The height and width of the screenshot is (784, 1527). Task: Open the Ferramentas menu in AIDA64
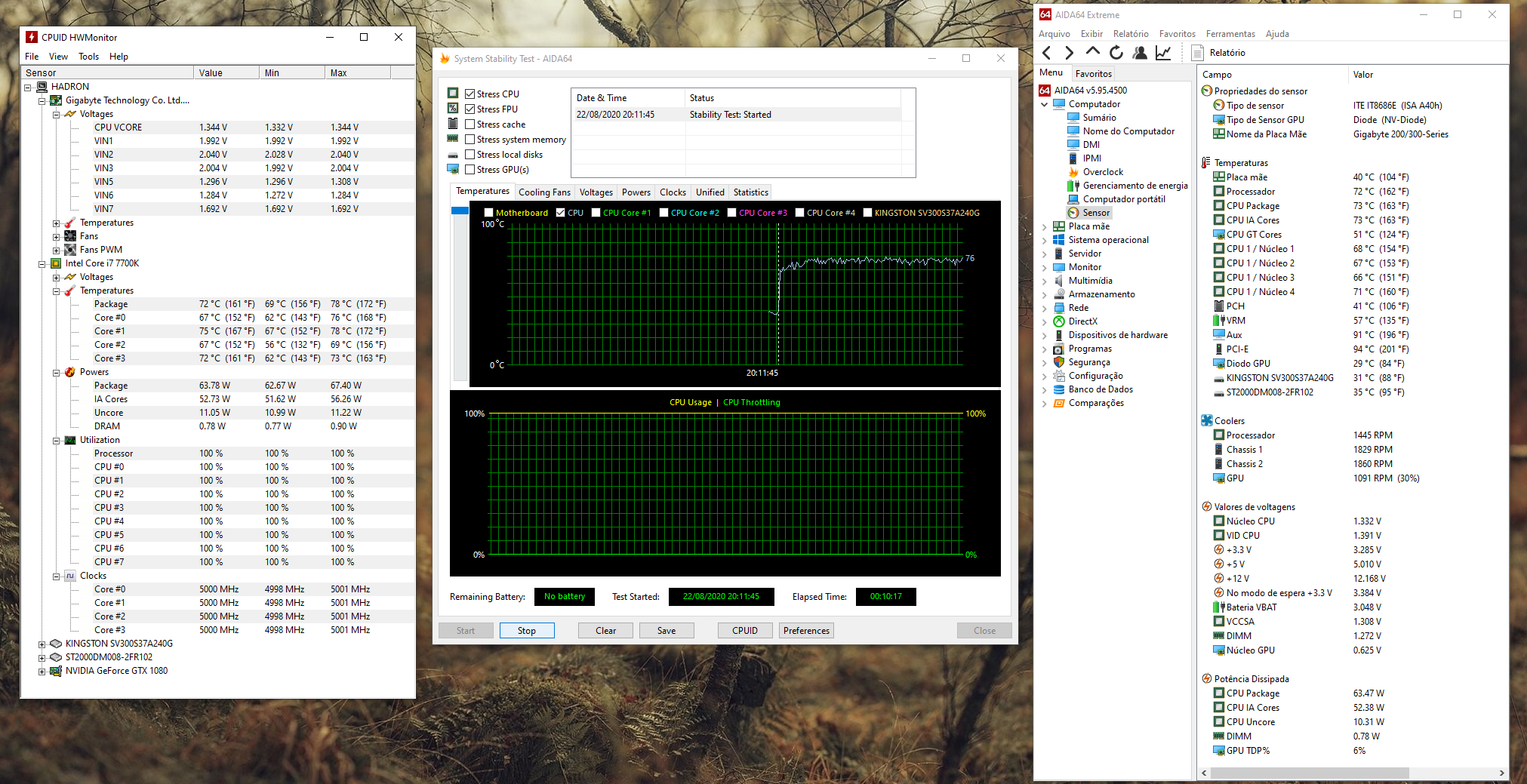[x=1230, y=34]
